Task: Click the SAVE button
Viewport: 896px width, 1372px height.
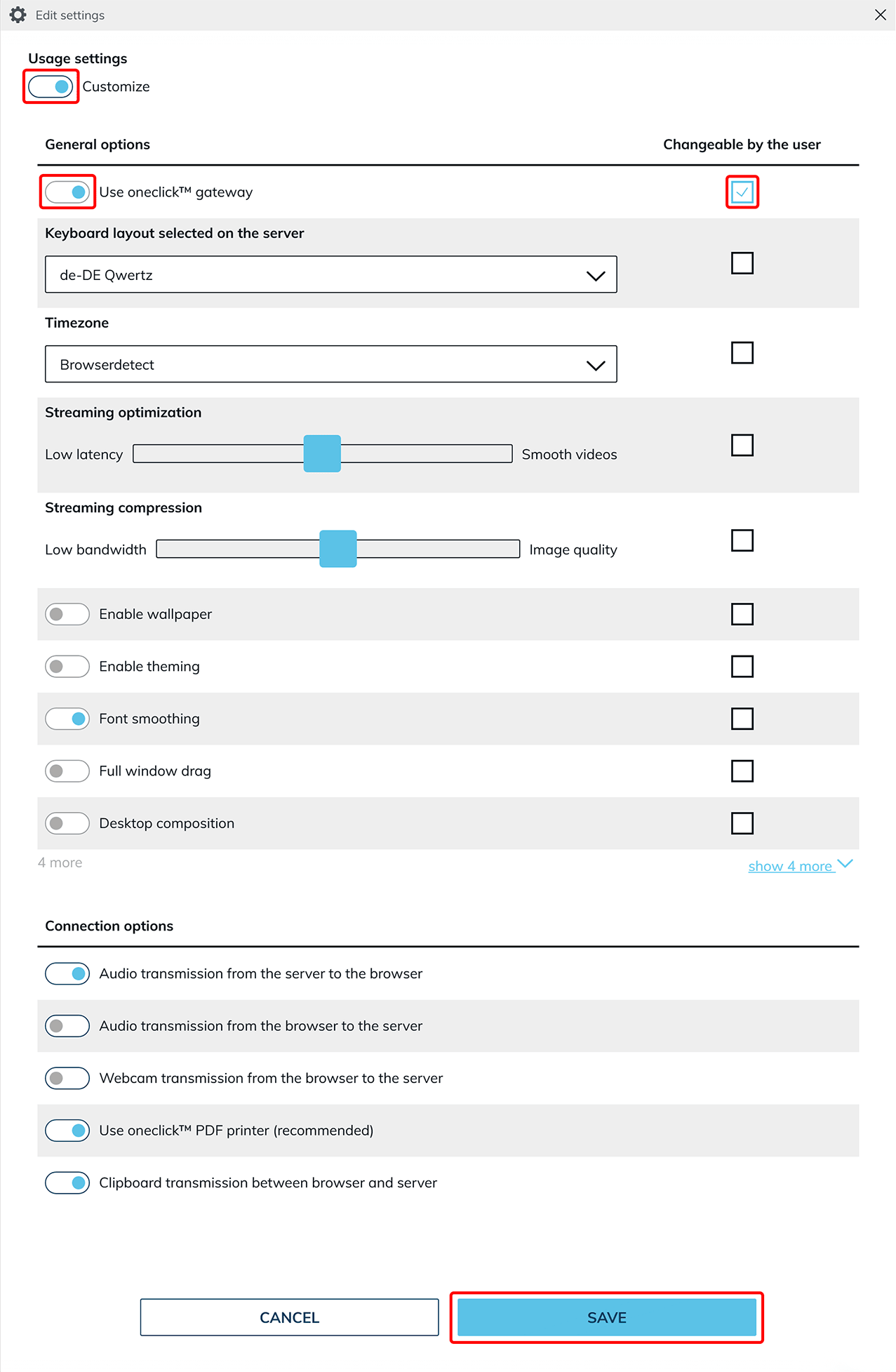Action: (606, 1317)
